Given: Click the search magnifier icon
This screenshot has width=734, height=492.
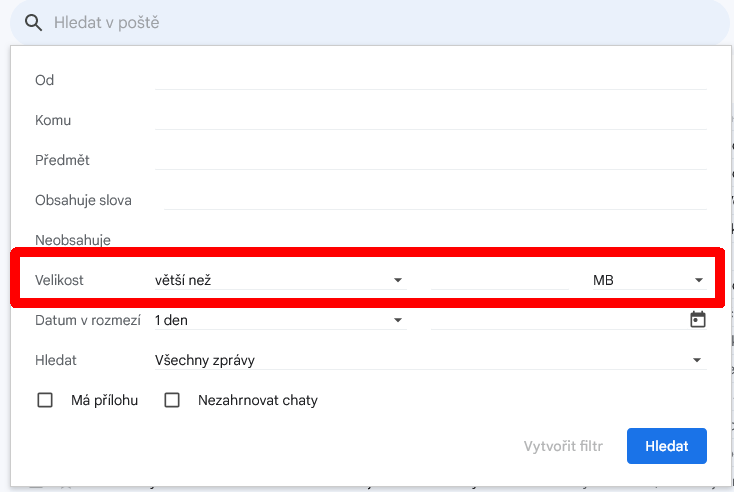Looking at the screenshot, I should pos(34,22).
